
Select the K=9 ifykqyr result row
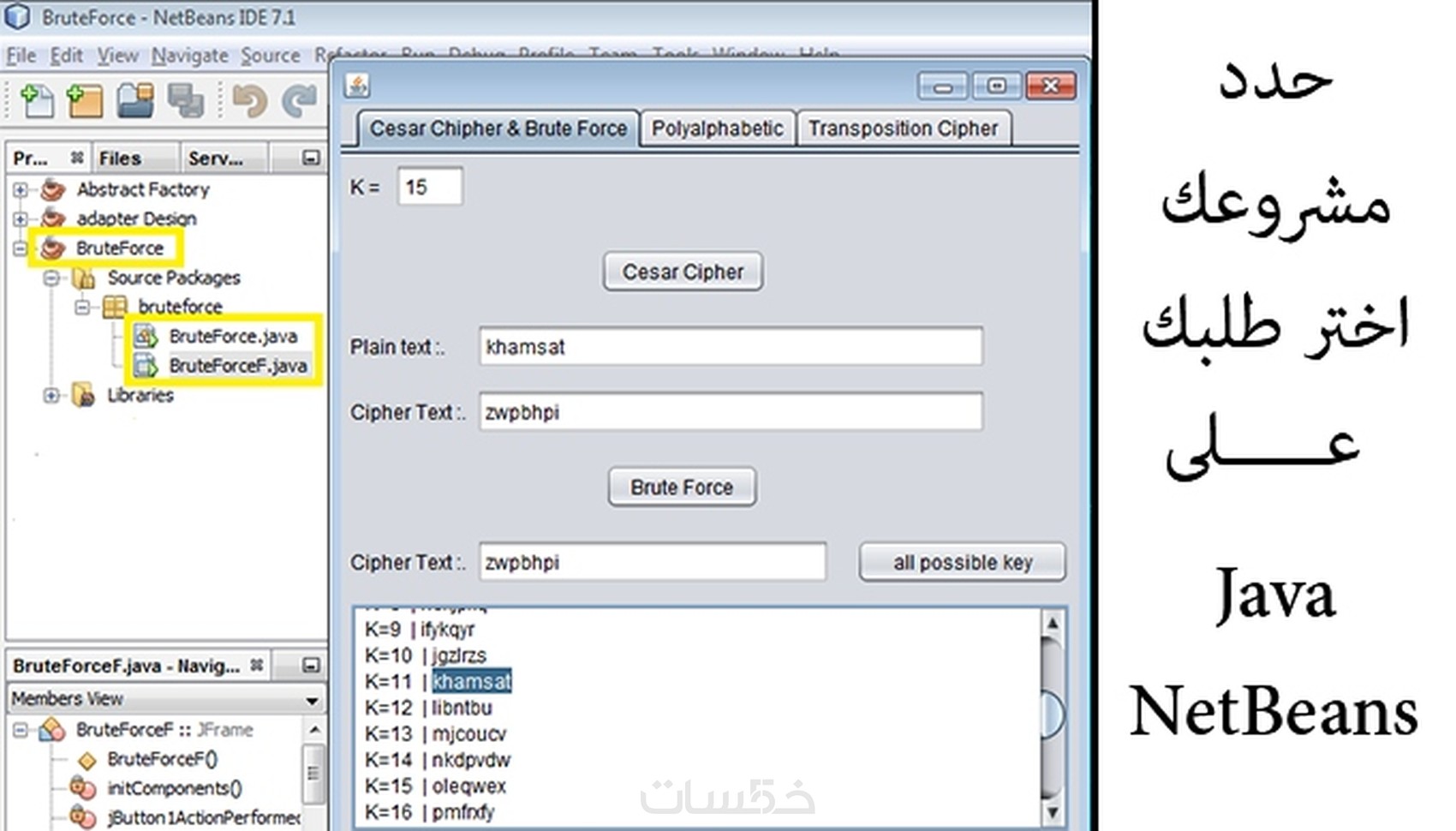420,630
